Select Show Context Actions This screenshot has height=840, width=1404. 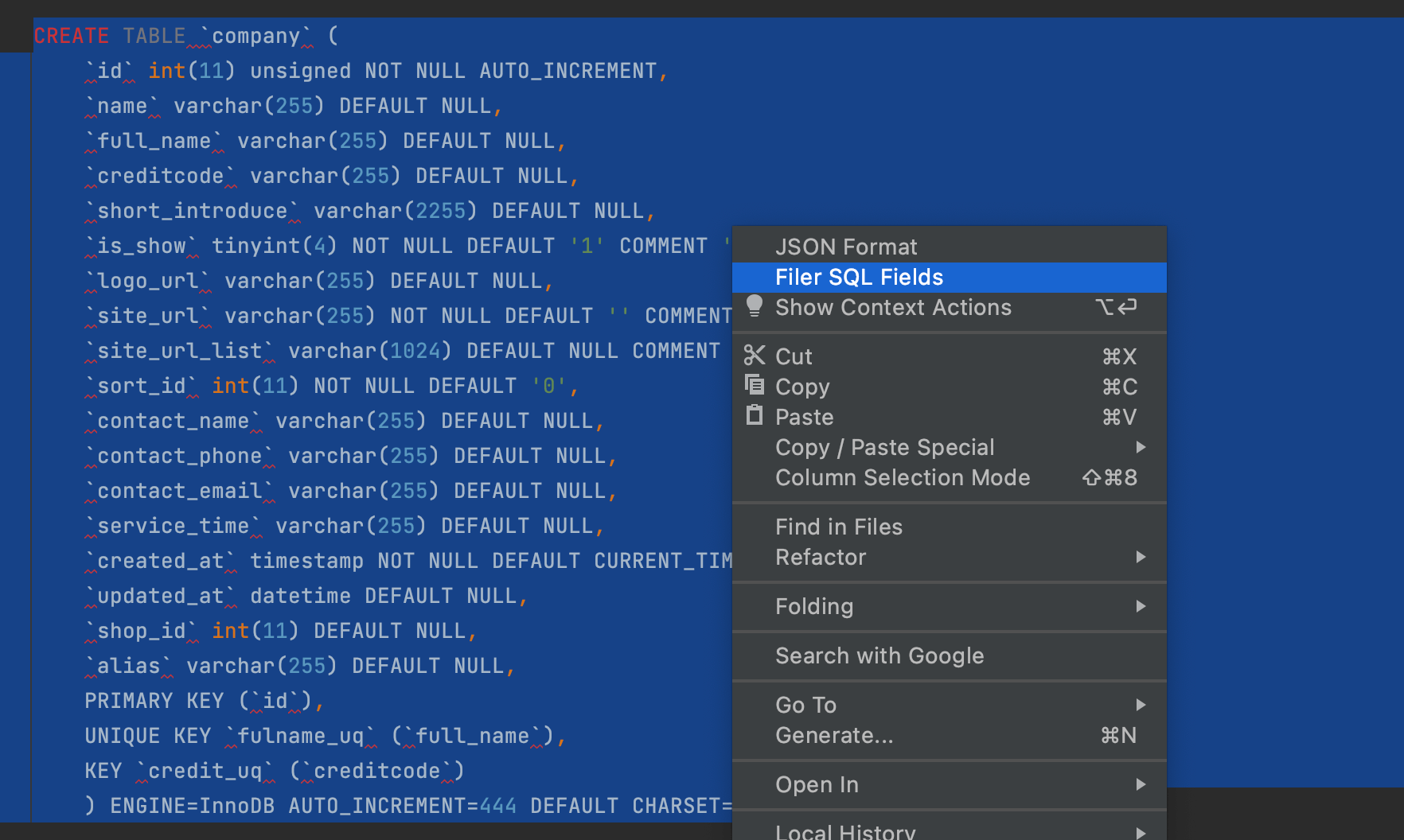click(893, 308)
